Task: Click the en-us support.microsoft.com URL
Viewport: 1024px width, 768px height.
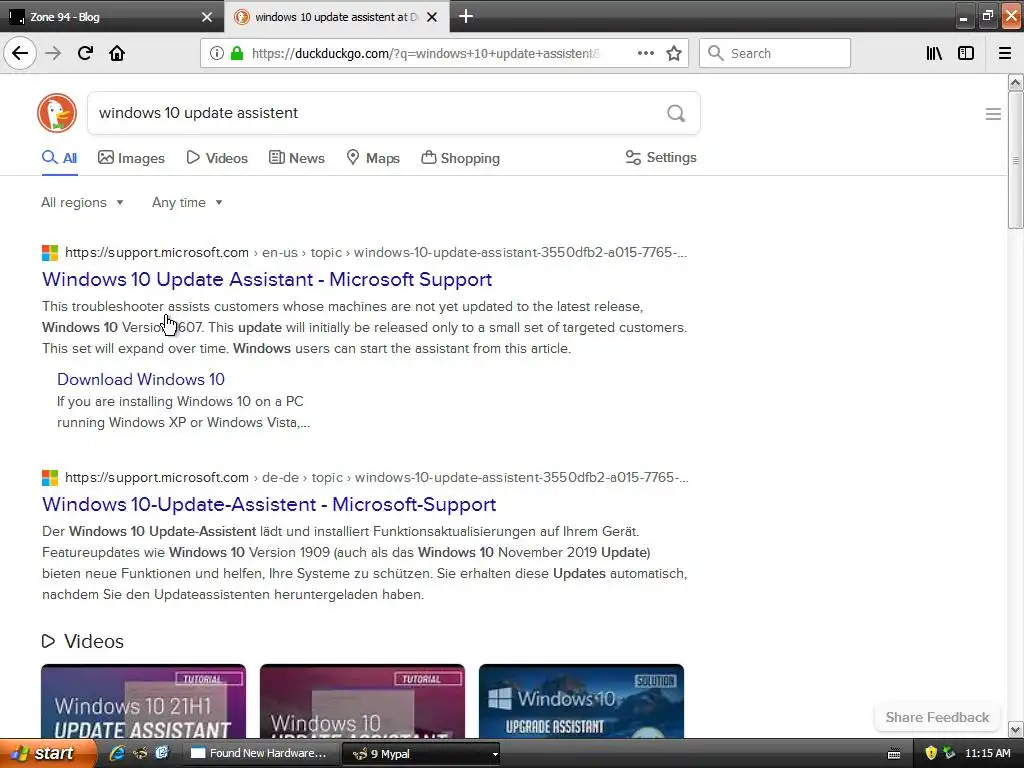Action: (x=376, y=252)
